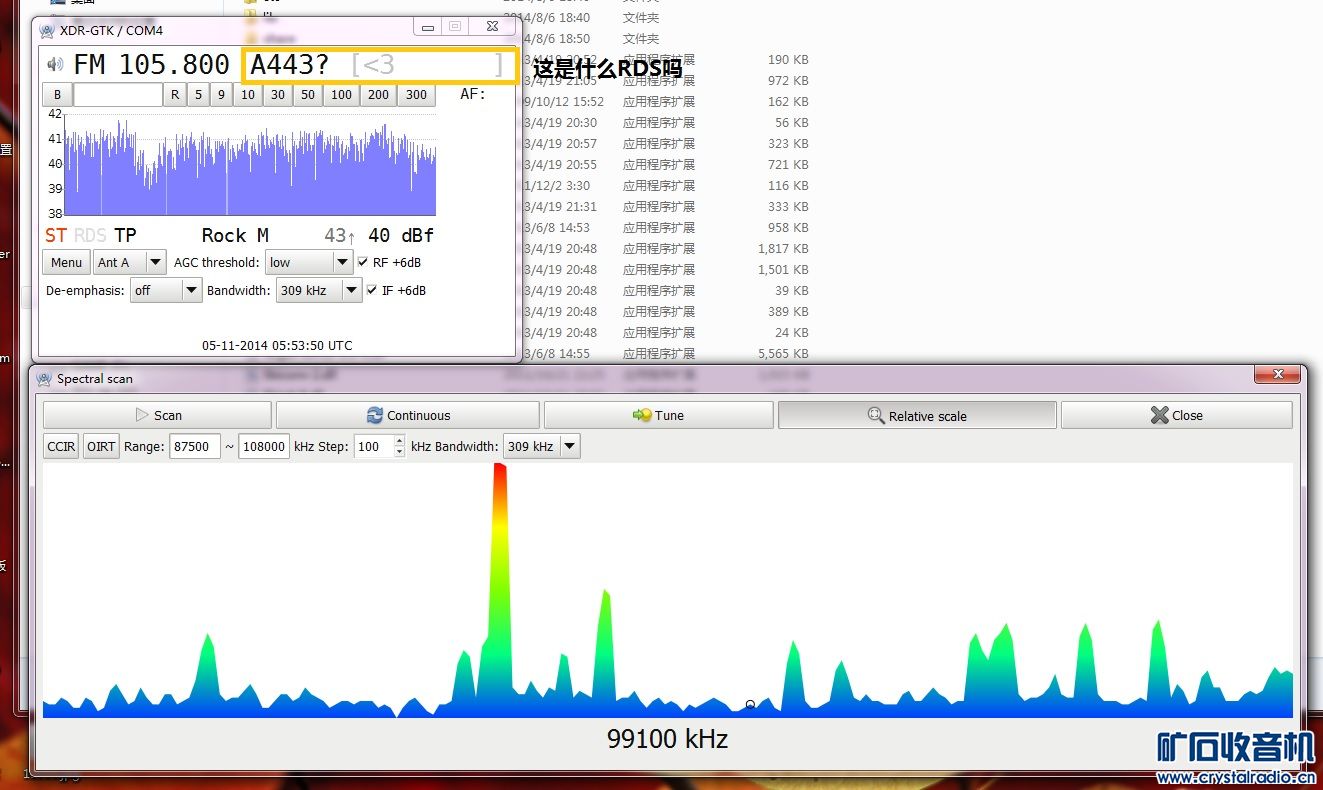
Task: Start a spectral Scan
Action: pyautogui.click(x=157, y=415)
